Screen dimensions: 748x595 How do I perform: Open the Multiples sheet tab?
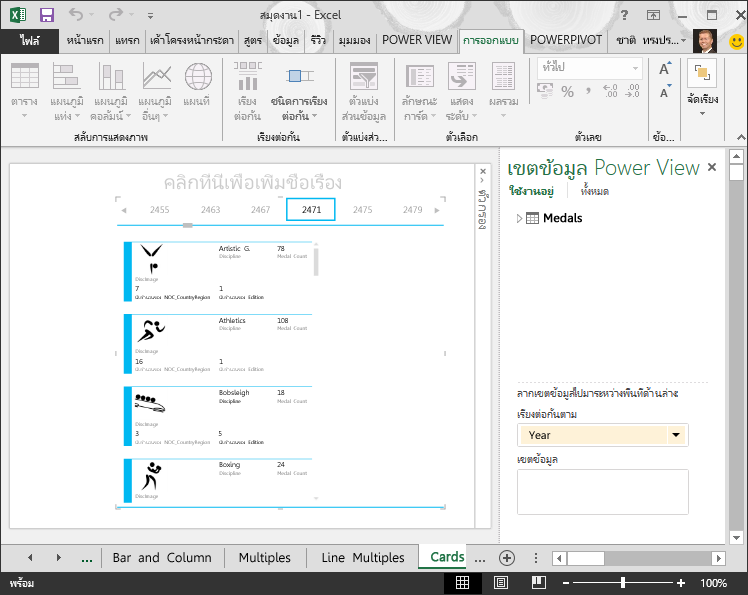[x=264, y=557]
